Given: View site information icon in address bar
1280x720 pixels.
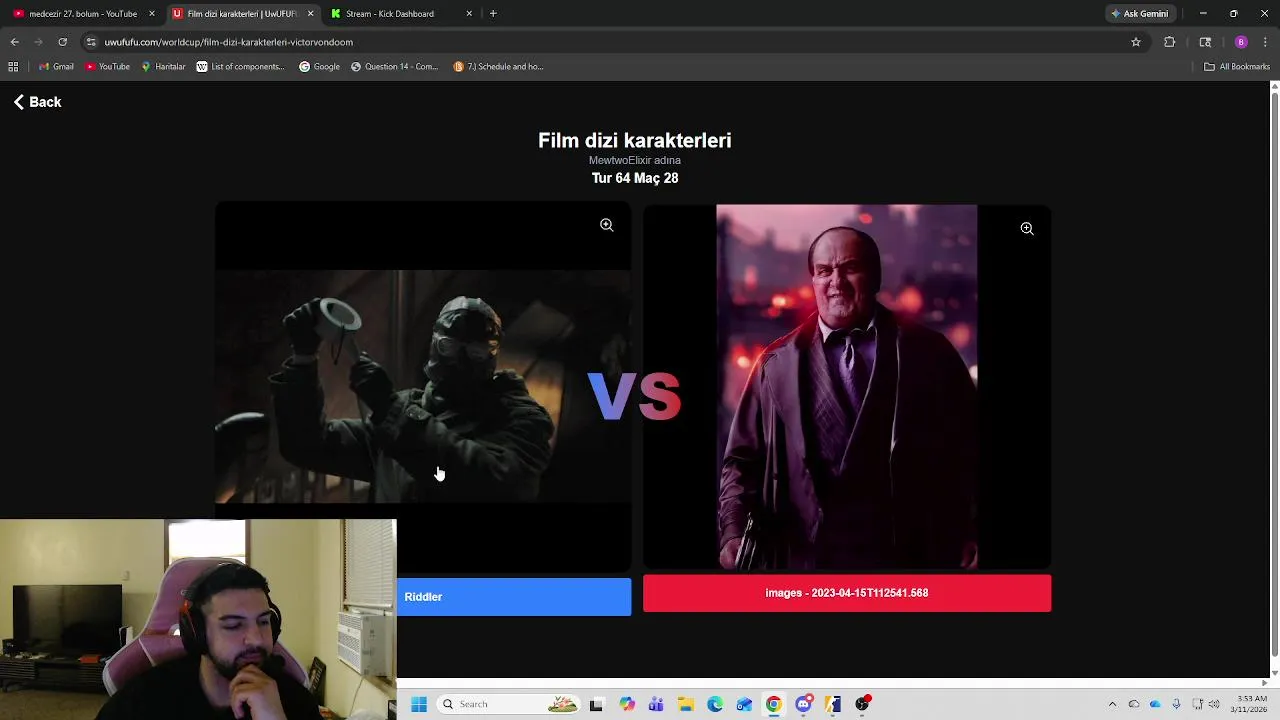Looking at the screenshot, I should point(91,42).
